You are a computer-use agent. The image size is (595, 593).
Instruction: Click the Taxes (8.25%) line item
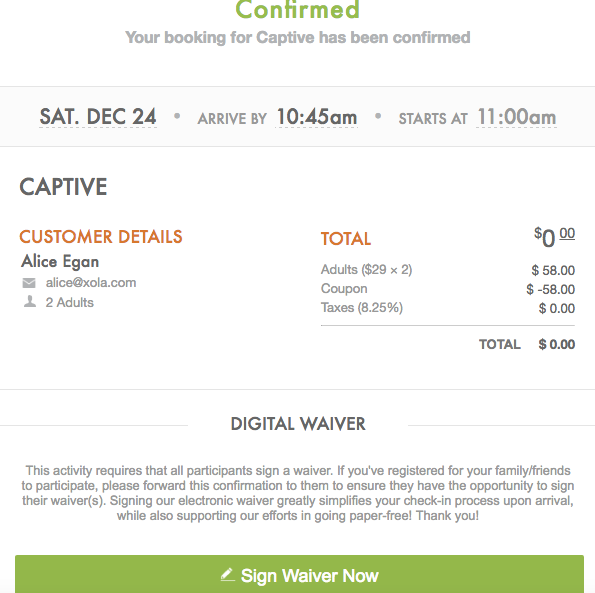(x=362, y=307)
